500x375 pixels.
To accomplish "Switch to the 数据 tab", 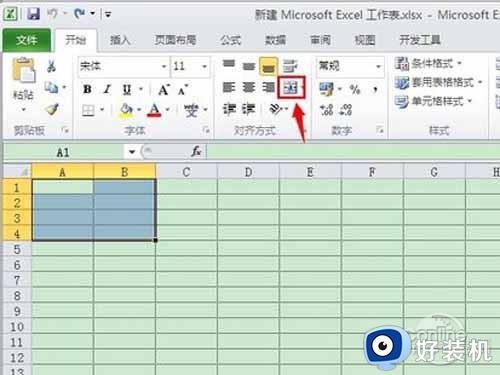I will pos(275,40).
